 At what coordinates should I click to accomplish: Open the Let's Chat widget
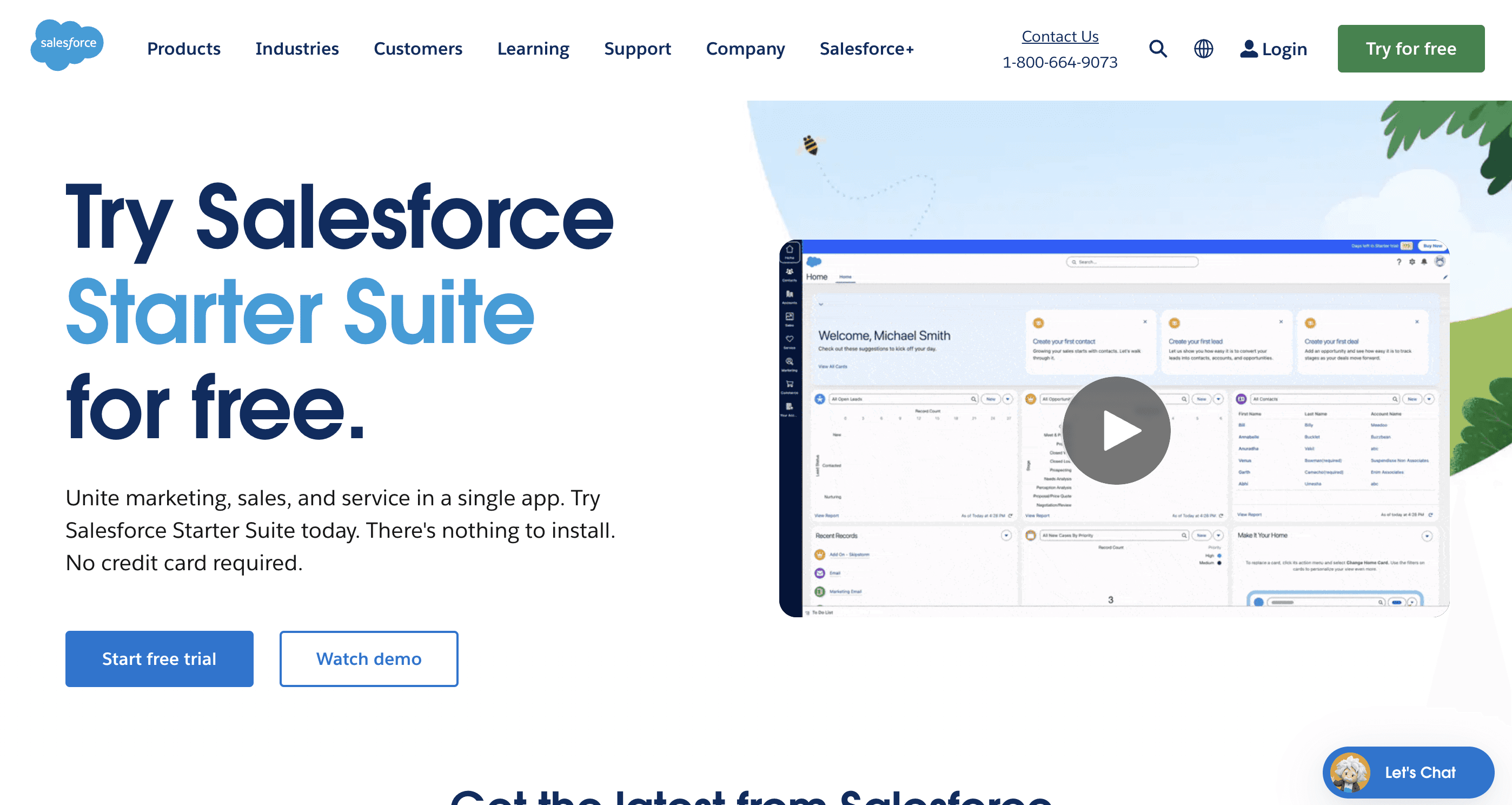(1408, 772)
